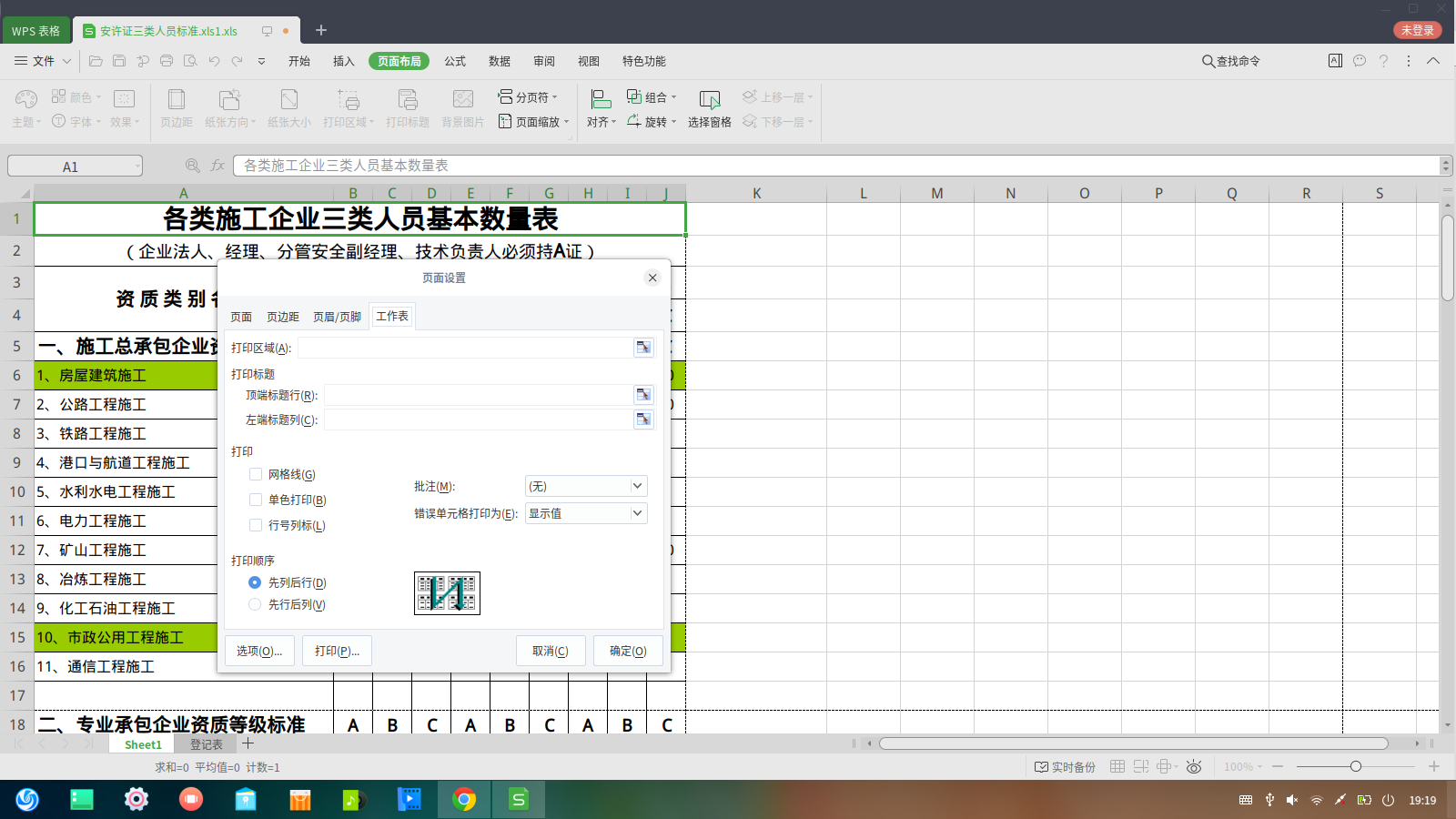Image resolution: width=1456 pixels, height=819 pixels.
Task: Switch to the Page (页面) tab in dialog
Action: coord(241,317)
